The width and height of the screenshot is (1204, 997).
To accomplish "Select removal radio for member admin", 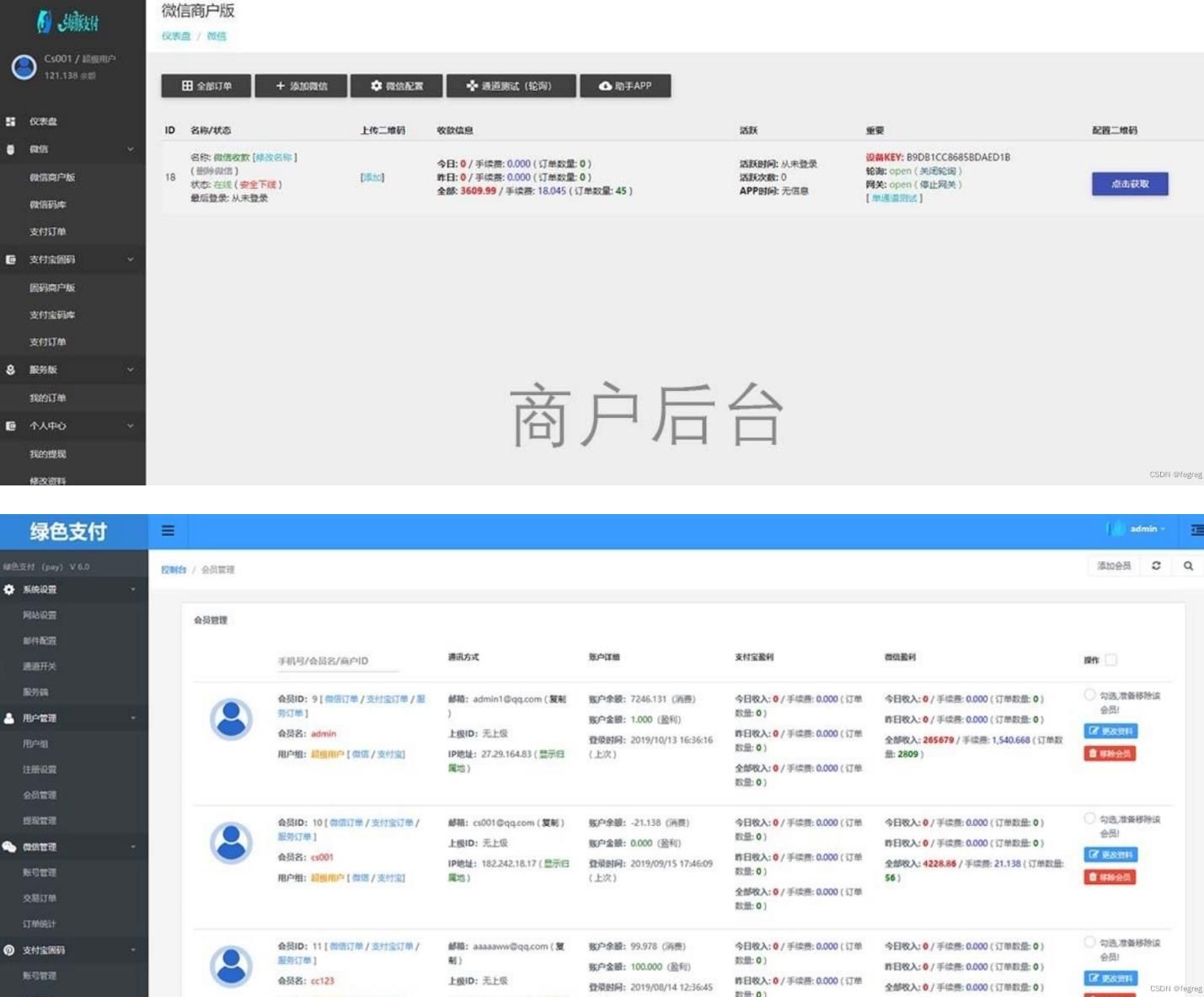I will (1089, 695).
